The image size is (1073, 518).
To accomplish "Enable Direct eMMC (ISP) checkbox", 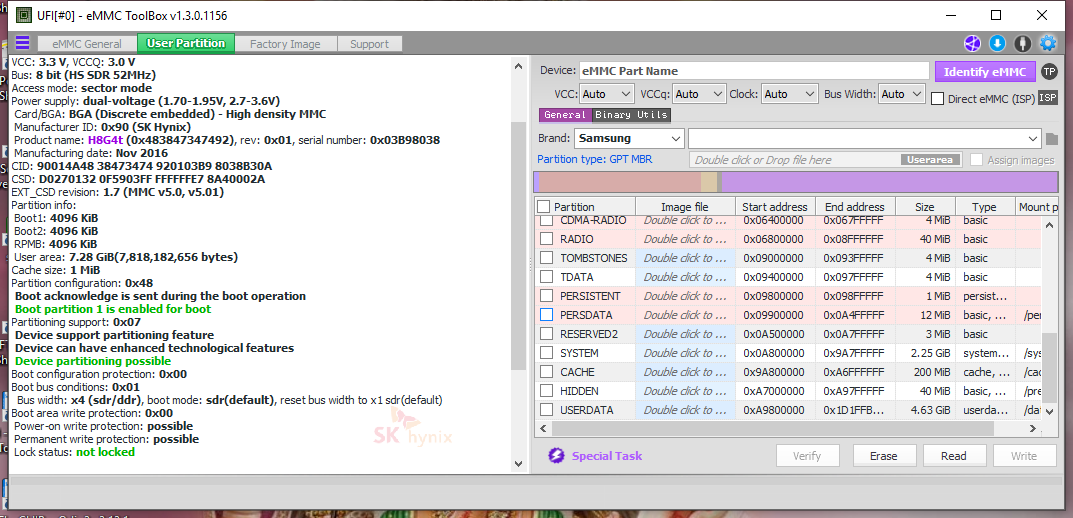I will point(938,99).
